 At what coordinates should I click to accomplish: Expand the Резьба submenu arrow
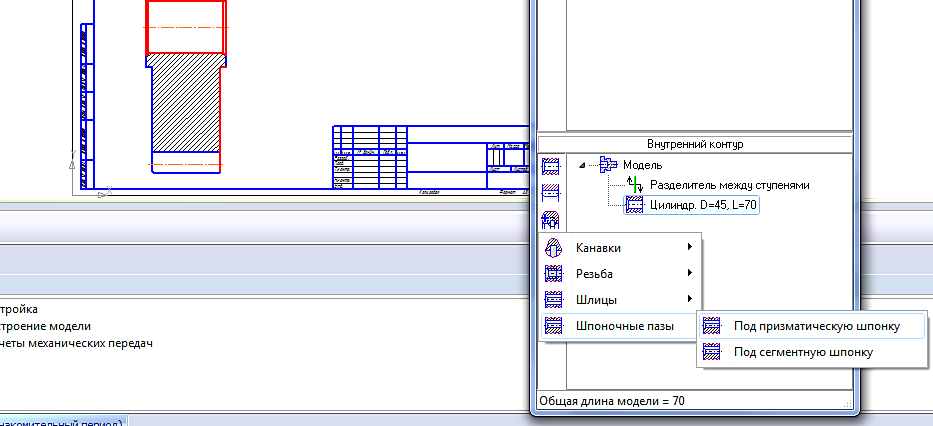688,273
